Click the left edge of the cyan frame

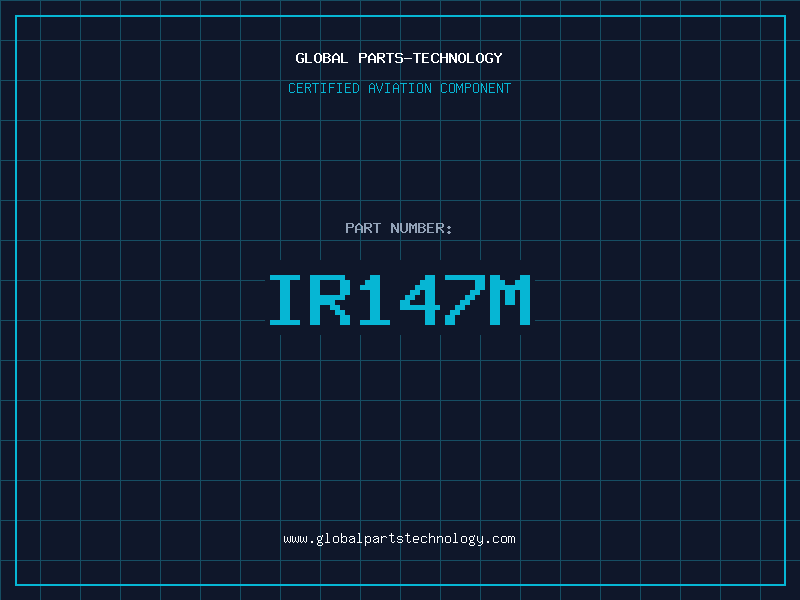point(16,300)
